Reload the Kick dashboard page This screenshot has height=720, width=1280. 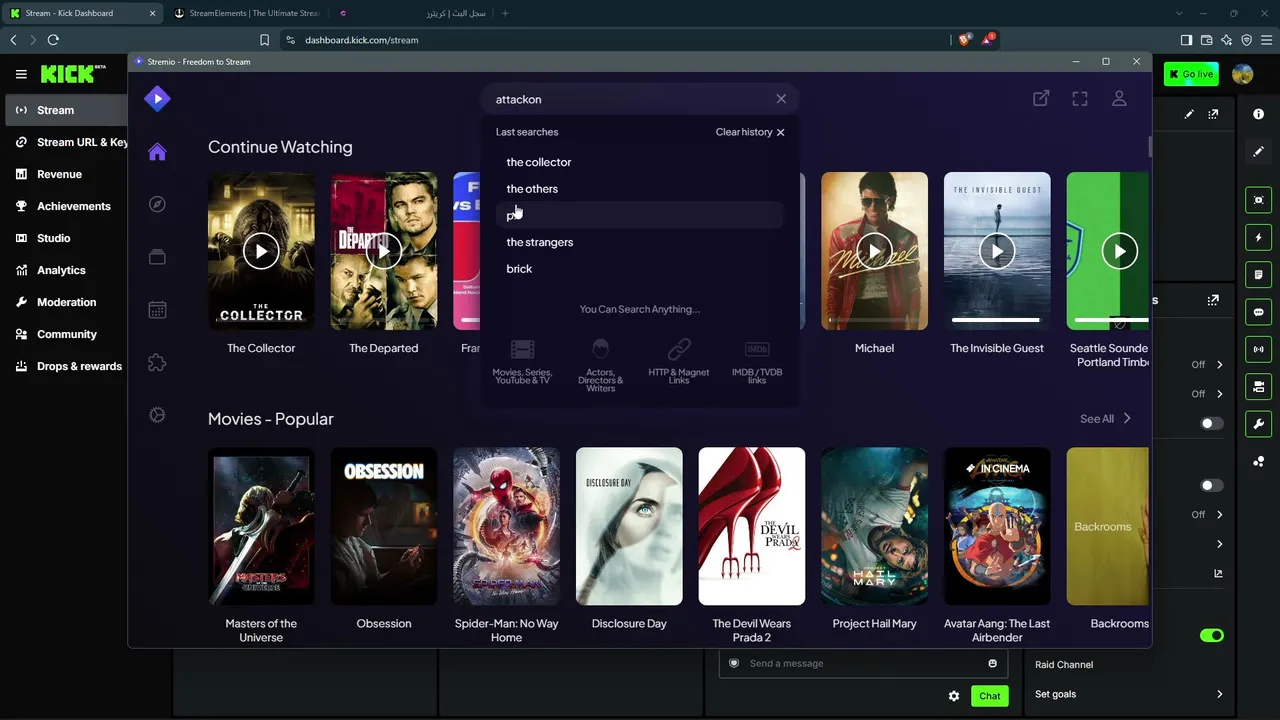tap(53, 40)
